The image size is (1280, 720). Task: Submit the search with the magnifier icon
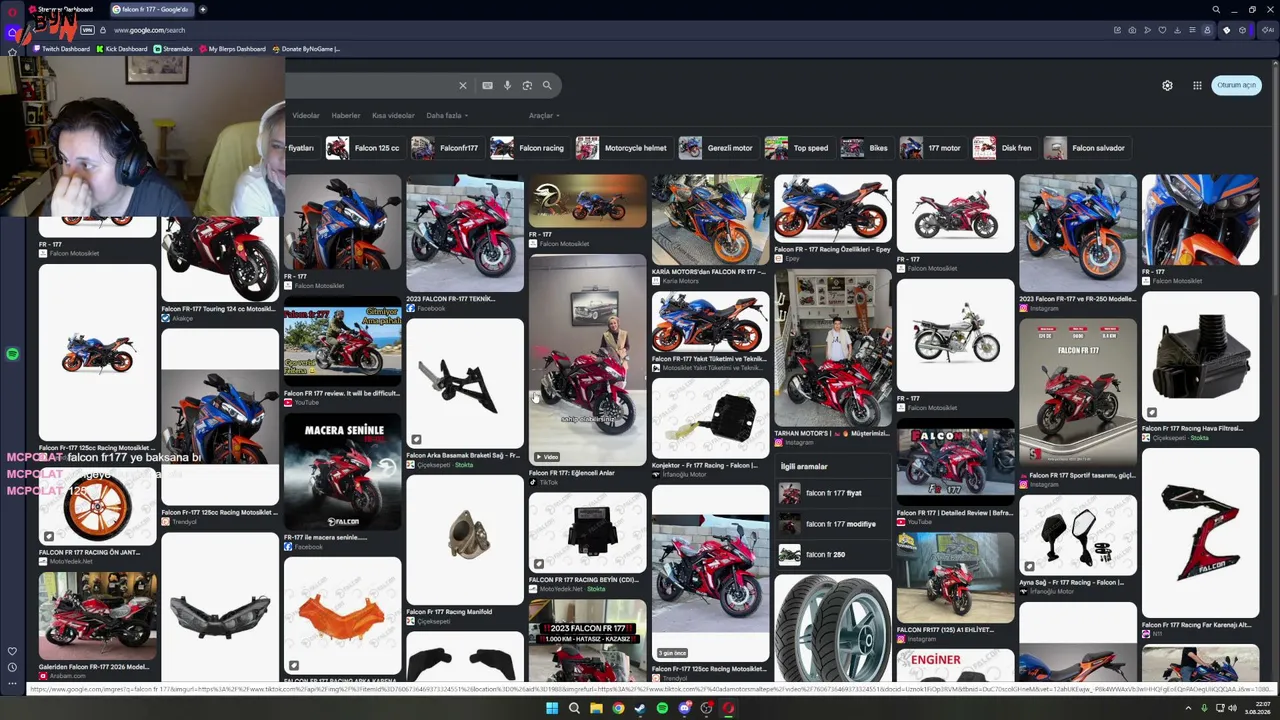click(547, 86)
